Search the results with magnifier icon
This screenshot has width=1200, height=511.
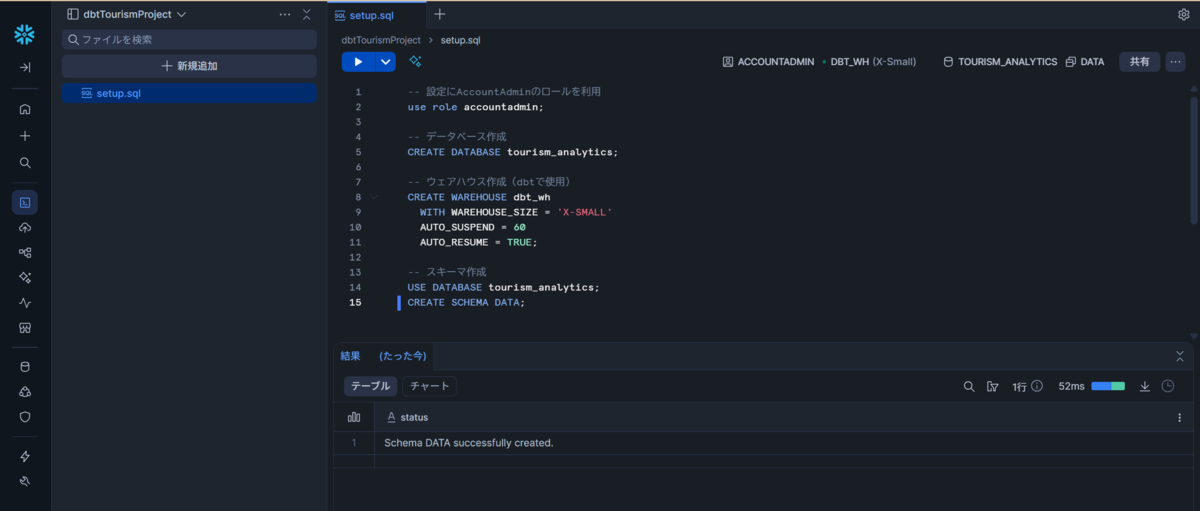[969, 386]
